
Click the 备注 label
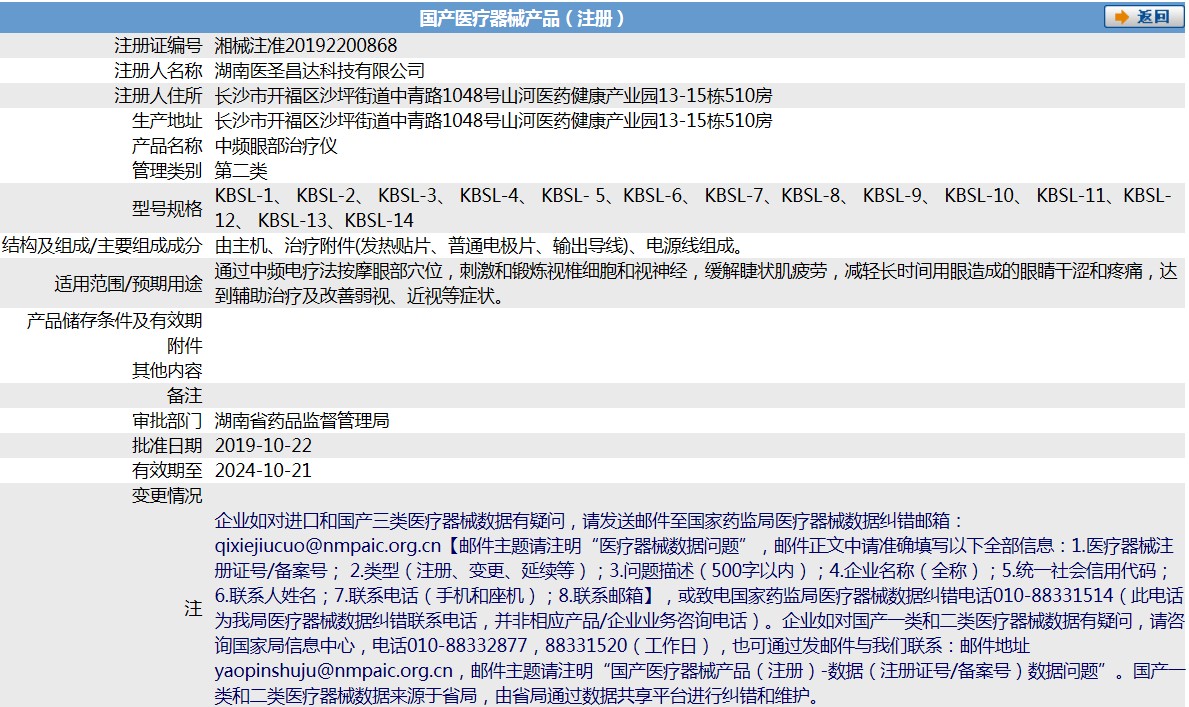pos(185,396)
